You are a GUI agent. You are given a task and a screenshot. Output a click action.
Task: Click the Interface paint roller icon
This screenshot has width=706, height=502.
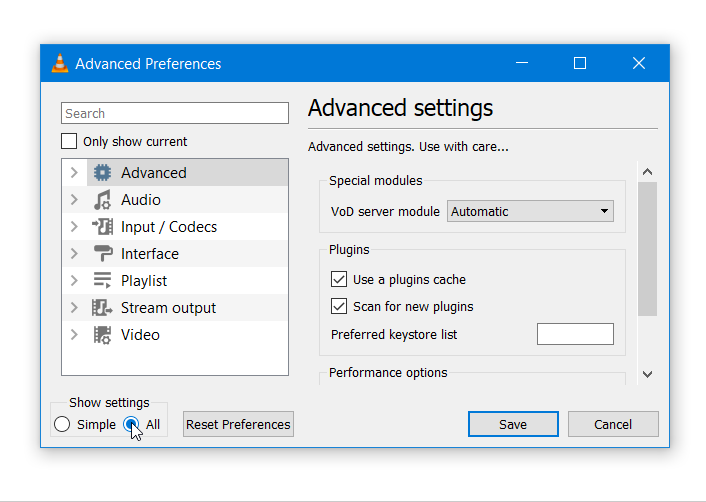click(103, 253)
